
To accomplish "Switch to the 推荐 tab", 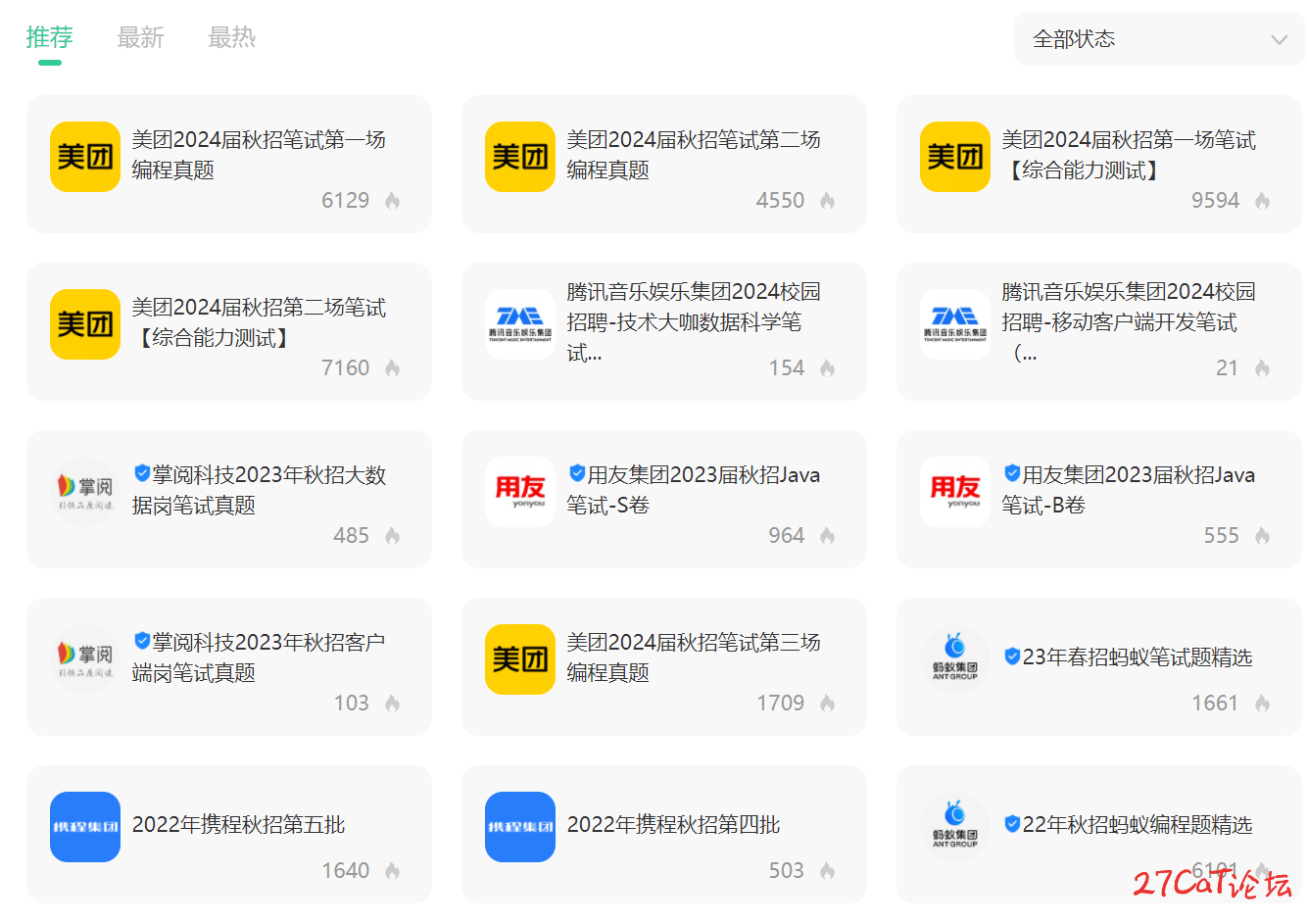I will tap(49, 37).
